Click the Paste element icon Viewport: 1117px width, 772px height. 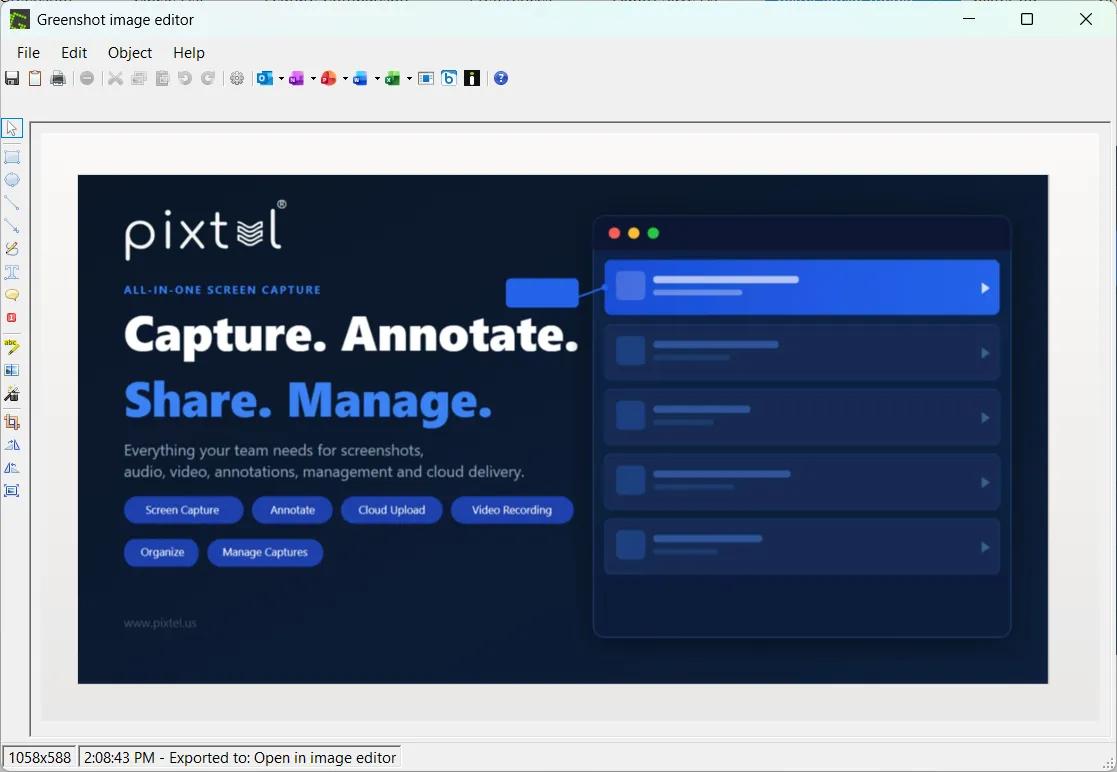[162, 78]
